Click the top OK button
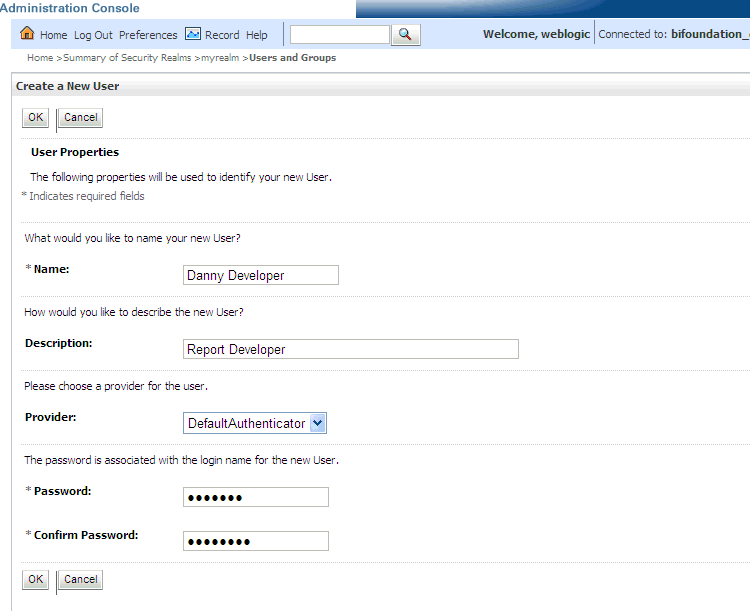The image size is (750, 611). tap(35, 118)
